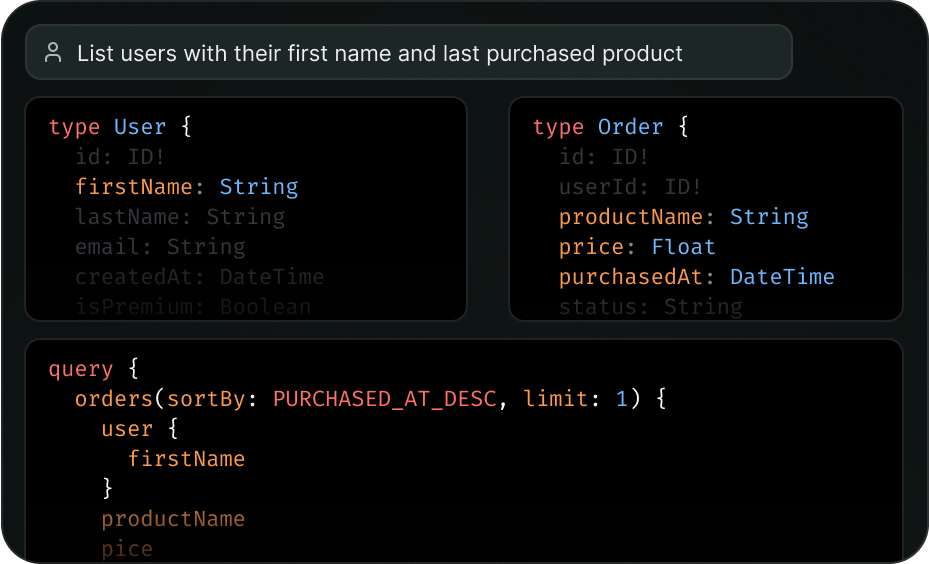Screen dimensions: 929x564
Task: Click the user icon in the prompt bar
Action: [x=53, y=53]
